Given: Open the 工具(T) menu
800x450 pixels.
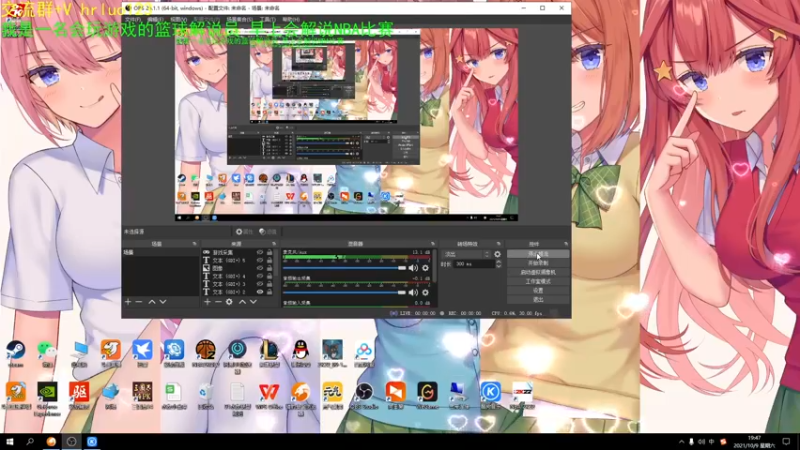Looking at the screenshot, I should pyautogui.click(x=267, y=19).
